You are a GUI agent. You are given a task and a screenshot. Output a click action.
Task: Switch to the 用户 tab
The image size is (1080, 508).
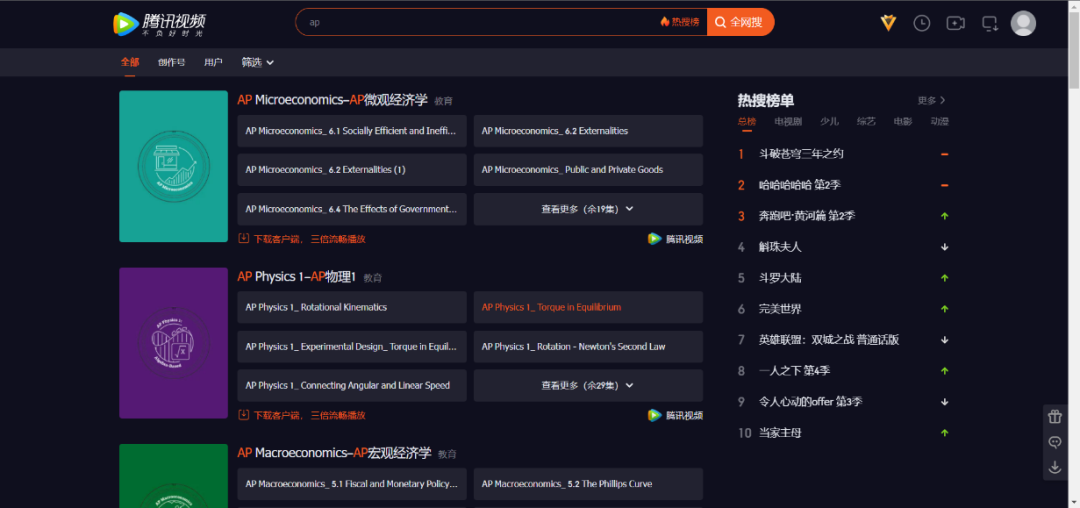(x=214, y=62)
